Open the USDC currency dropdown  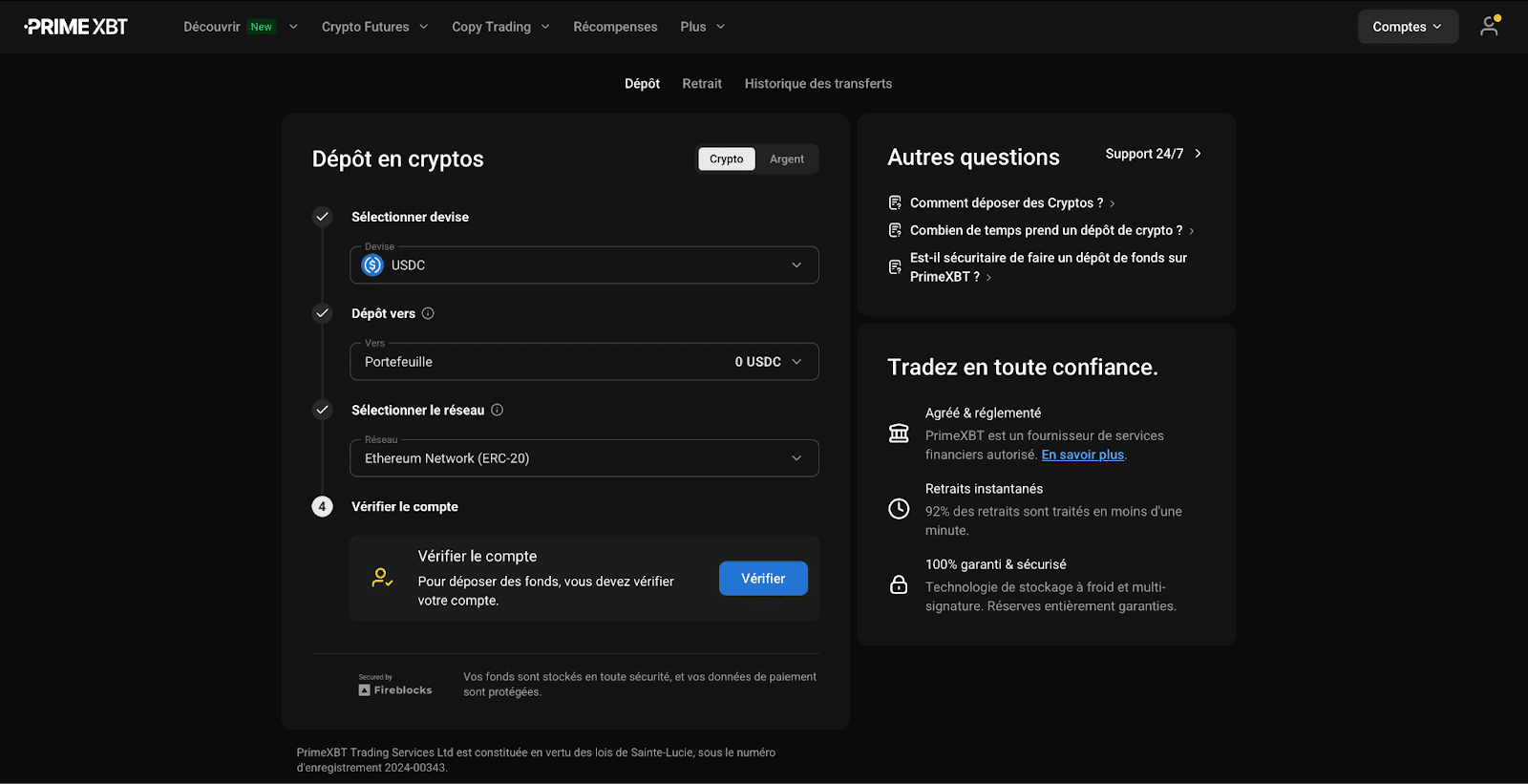tap(584, 265)
